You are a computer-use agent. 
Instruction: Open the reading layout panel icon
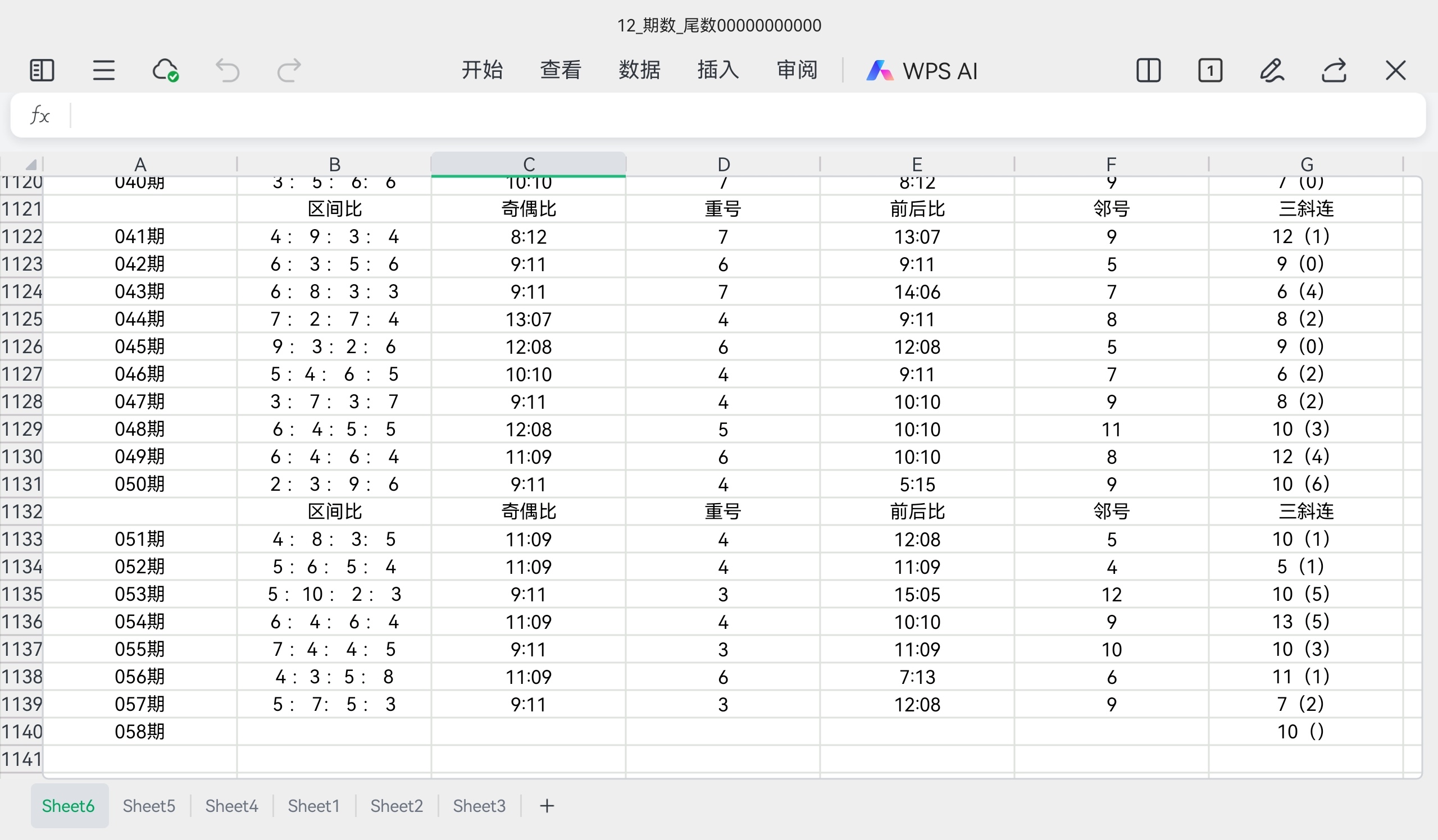(42, 71)
